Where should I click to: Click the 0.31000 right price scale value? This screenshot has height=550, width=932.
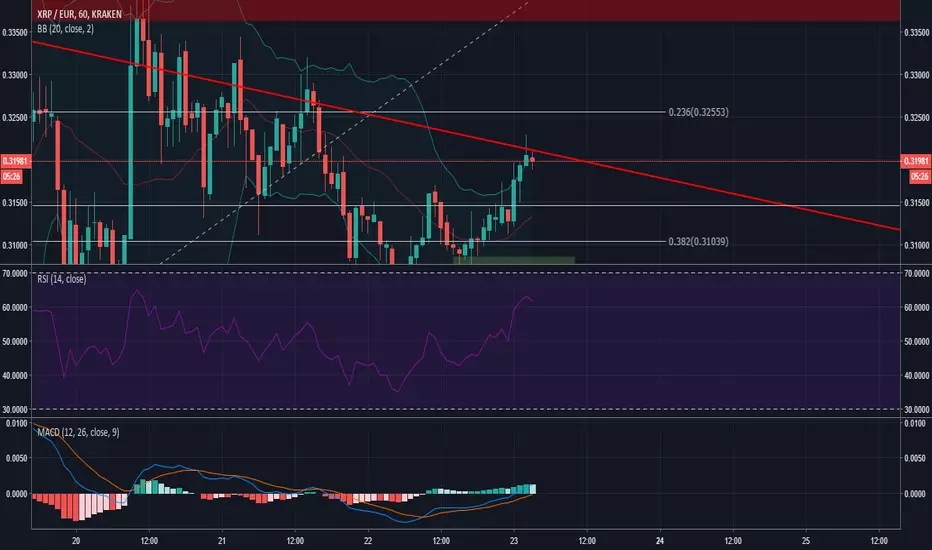tap(916, 245)
